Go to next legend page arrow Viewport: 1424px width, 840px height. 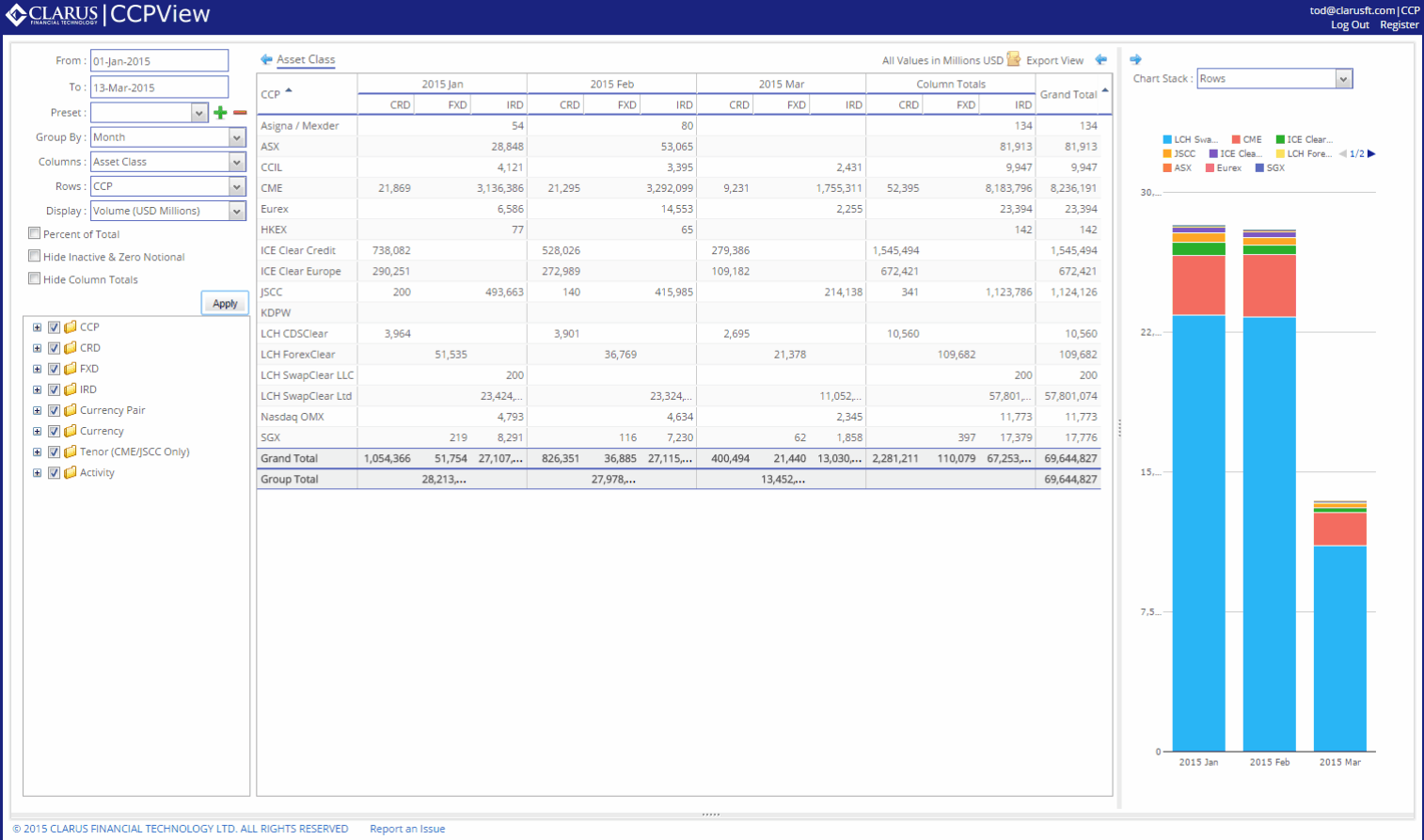click(x=1371, y=153)
